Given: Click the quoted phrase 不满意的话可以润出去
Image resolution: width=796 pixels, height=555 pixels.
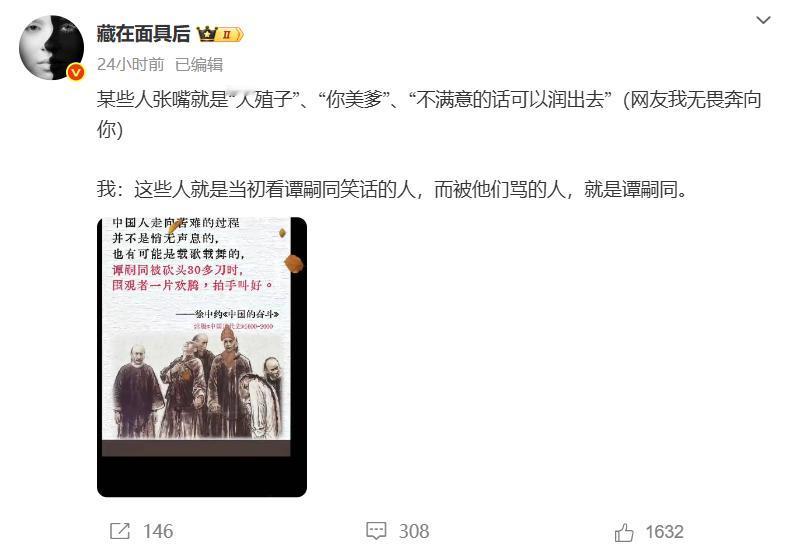Looking at the screenshot, I should tap(509, 100).
